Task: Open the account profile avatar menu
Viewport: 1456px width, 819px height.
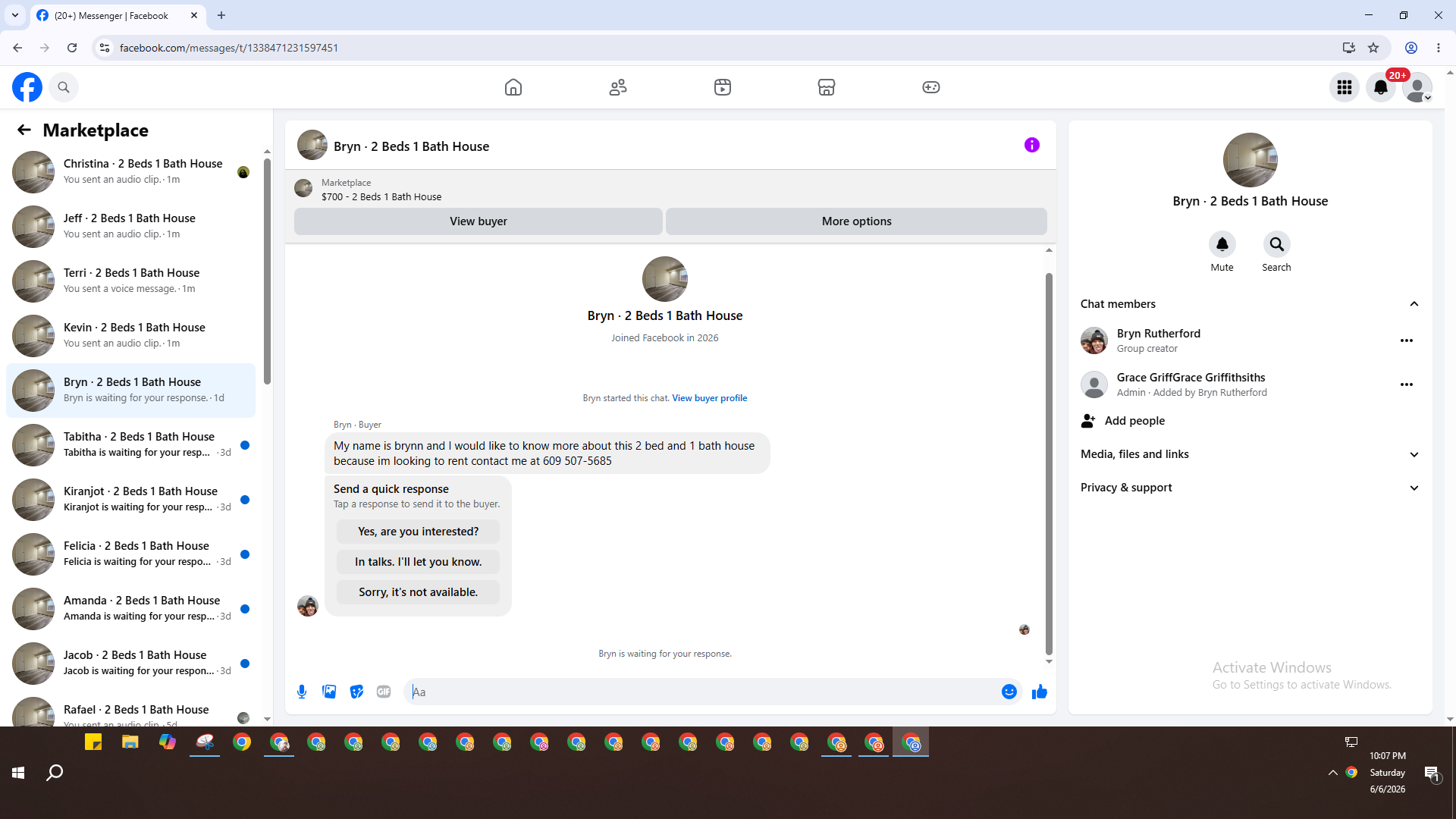Action: click(1417, 87)
